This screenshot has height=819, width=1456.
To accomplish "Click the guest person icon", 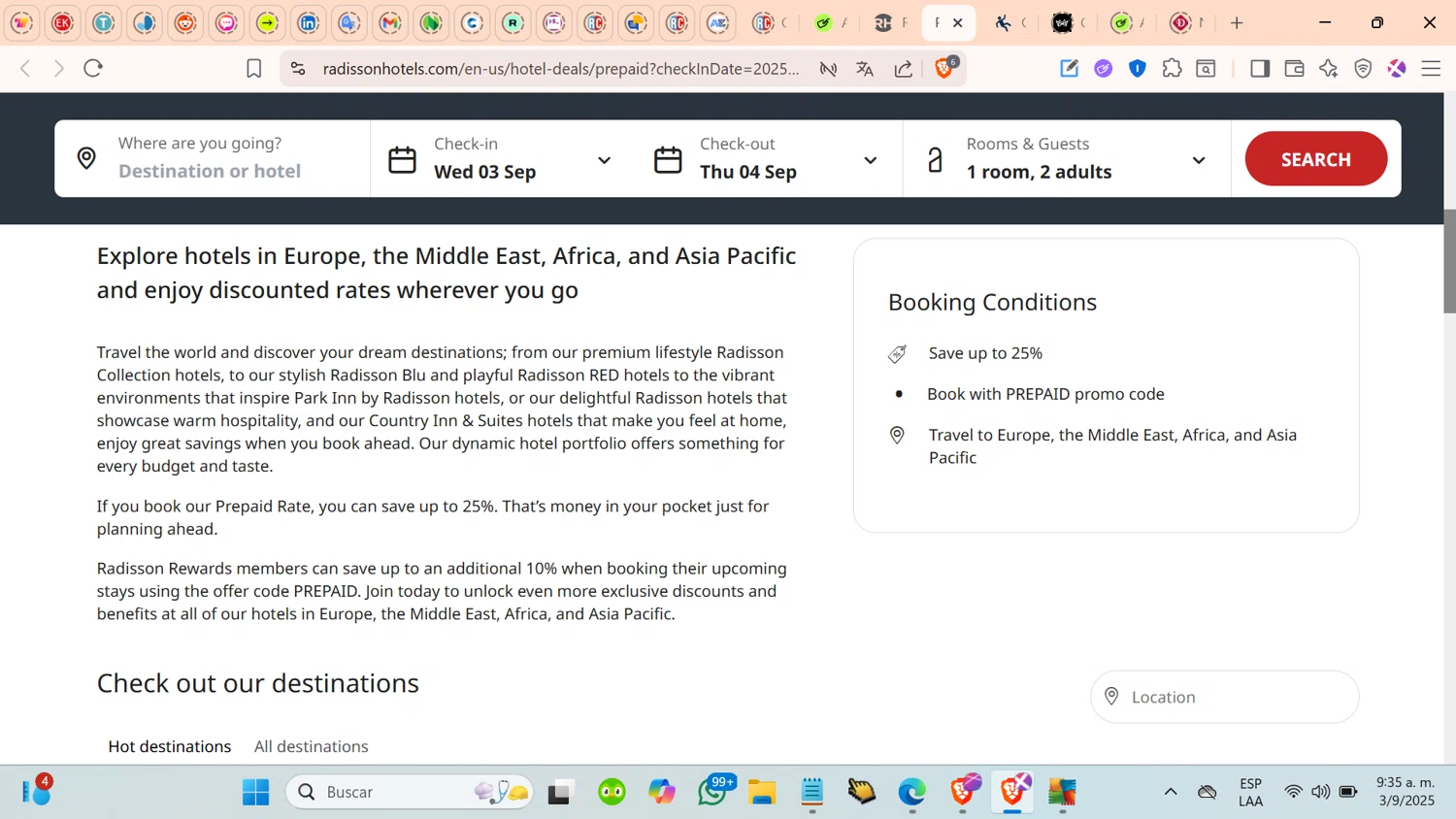I will [x=935, y=159].
